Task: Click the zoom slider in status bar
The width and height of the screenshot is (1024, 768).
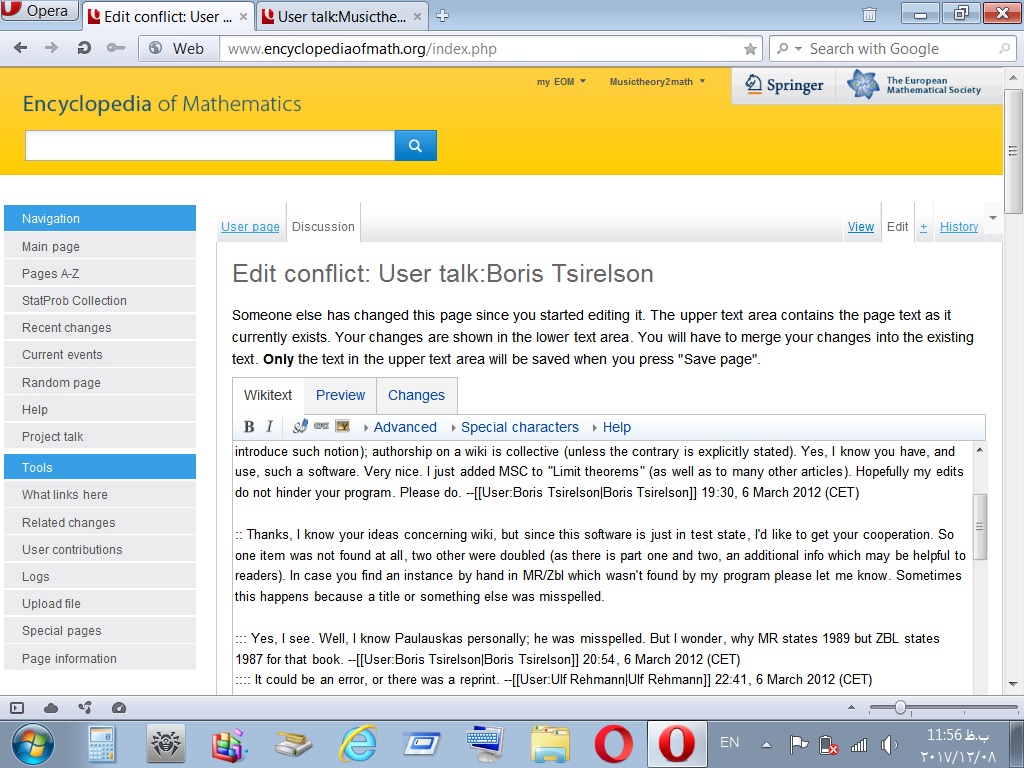Action: pyautogui.click(x=900, y=708)
